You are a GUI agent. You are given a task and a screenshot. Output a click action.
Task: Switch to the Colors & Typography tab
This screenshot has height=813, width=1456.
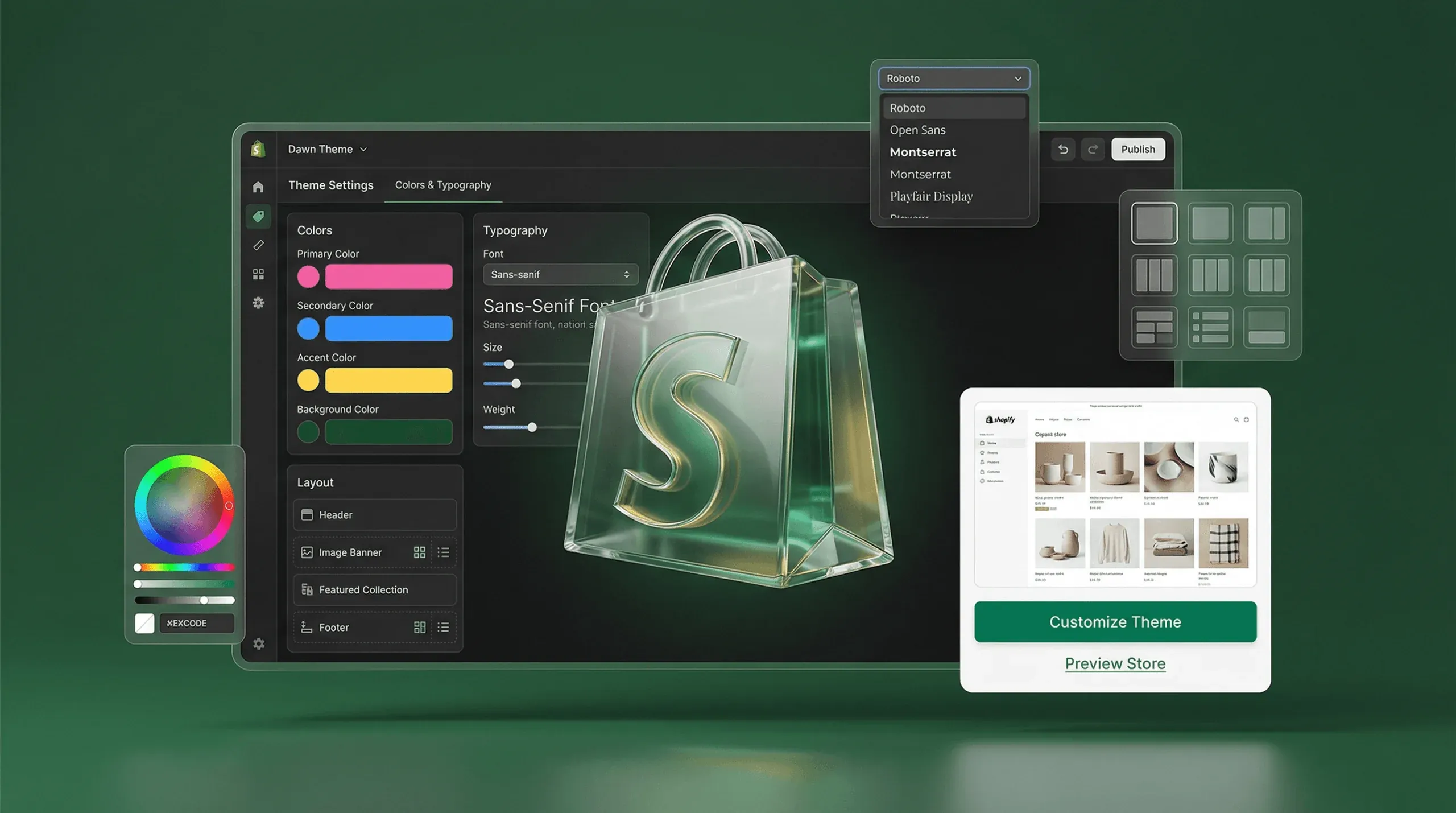click(x=443, y=185)
